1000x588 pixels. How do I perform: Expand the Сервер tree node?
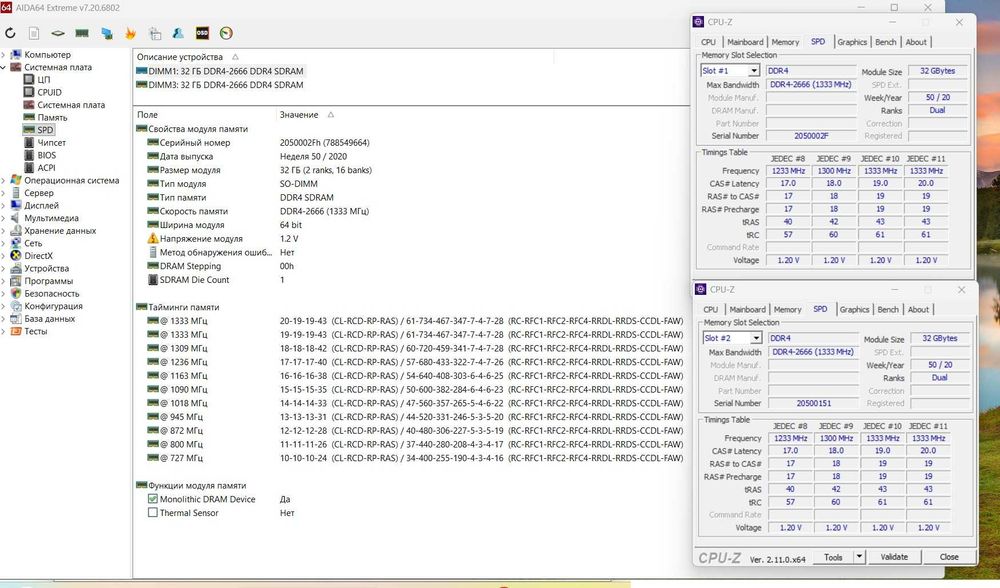[3, 193]
